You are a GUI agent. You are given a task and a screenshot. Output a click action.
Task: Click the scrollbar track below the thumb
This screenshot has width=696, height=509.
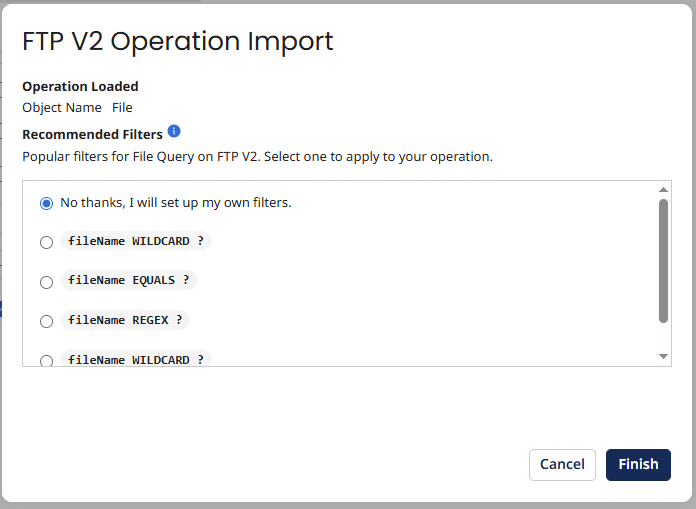click(x=663, y=337)
